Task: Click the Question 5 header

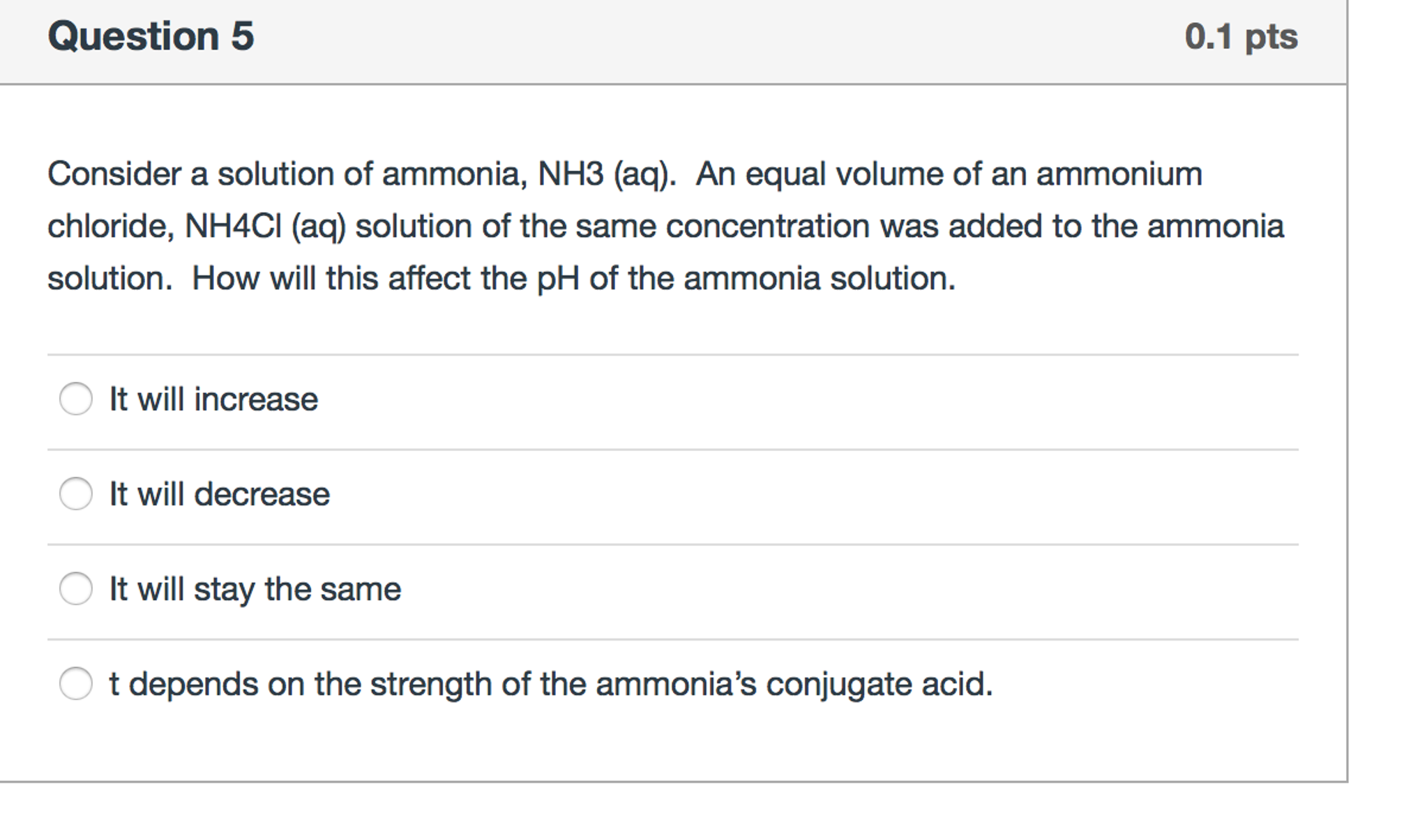Action: (x=151, y=36)
